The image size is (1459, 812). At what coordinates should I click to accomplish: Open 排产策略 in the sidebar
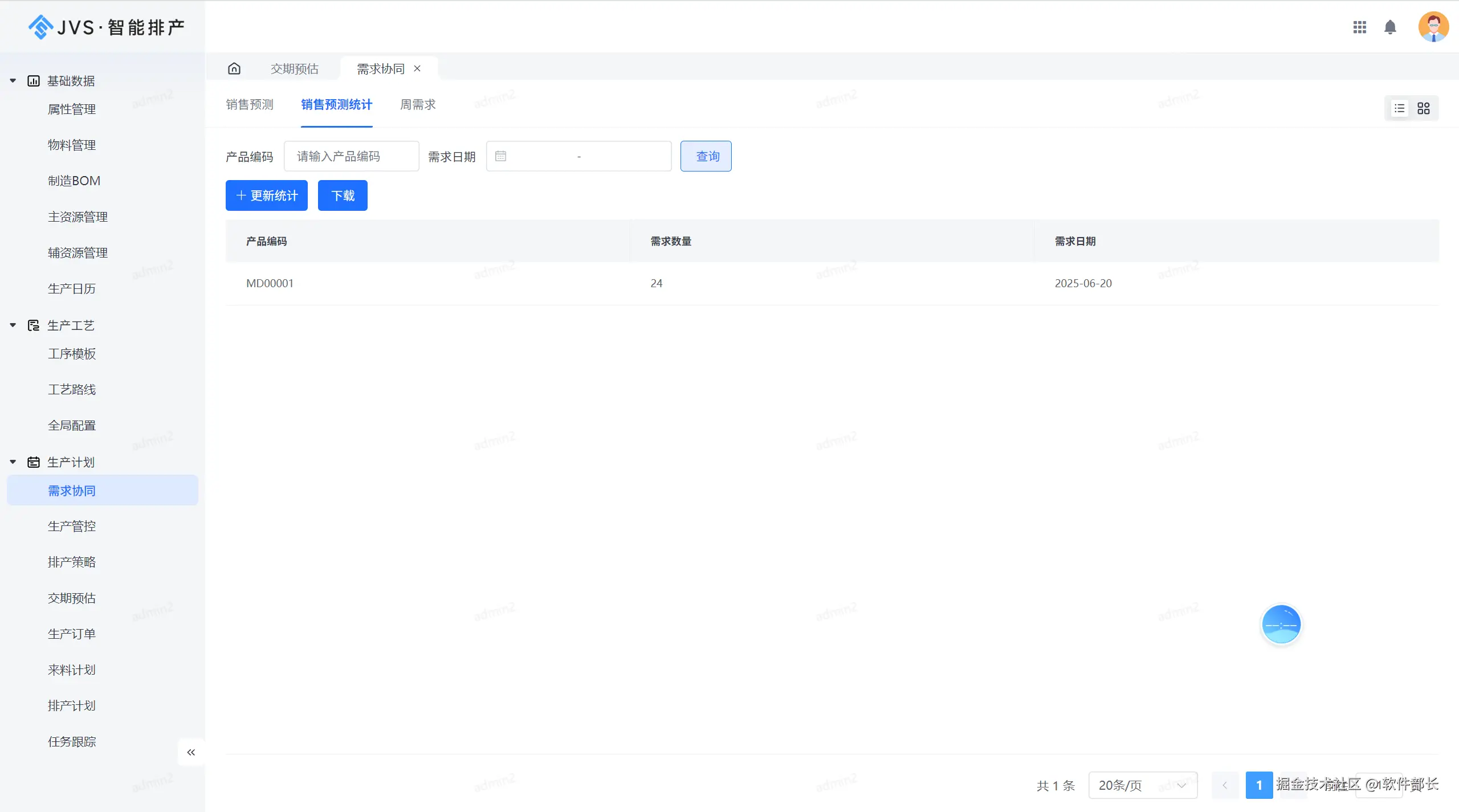[x=72, y=562]
